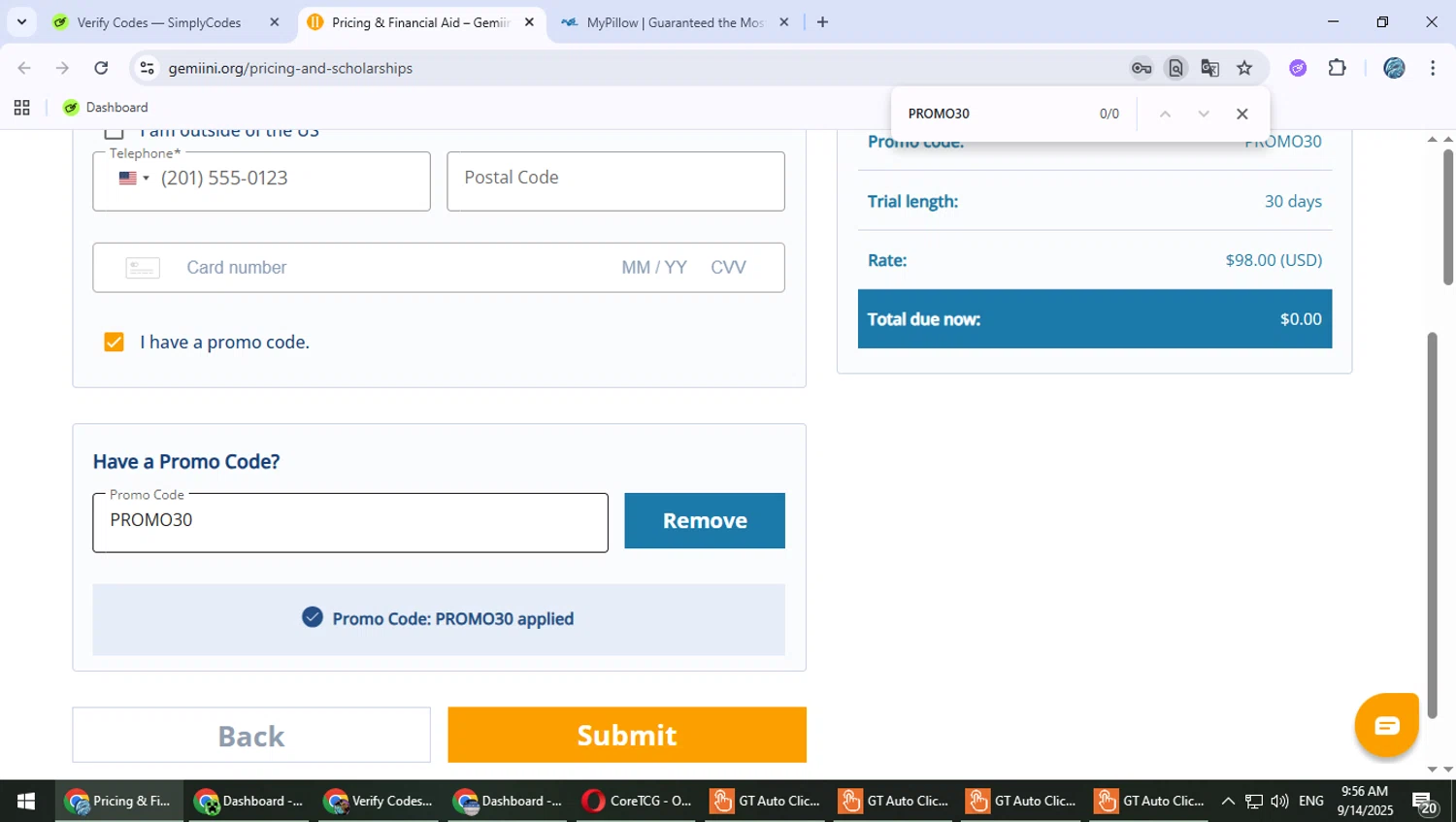The height and width of the screenshot is (822, 1456).
Task: Close the Verify Codes tab
Action: tap(274, 22)
